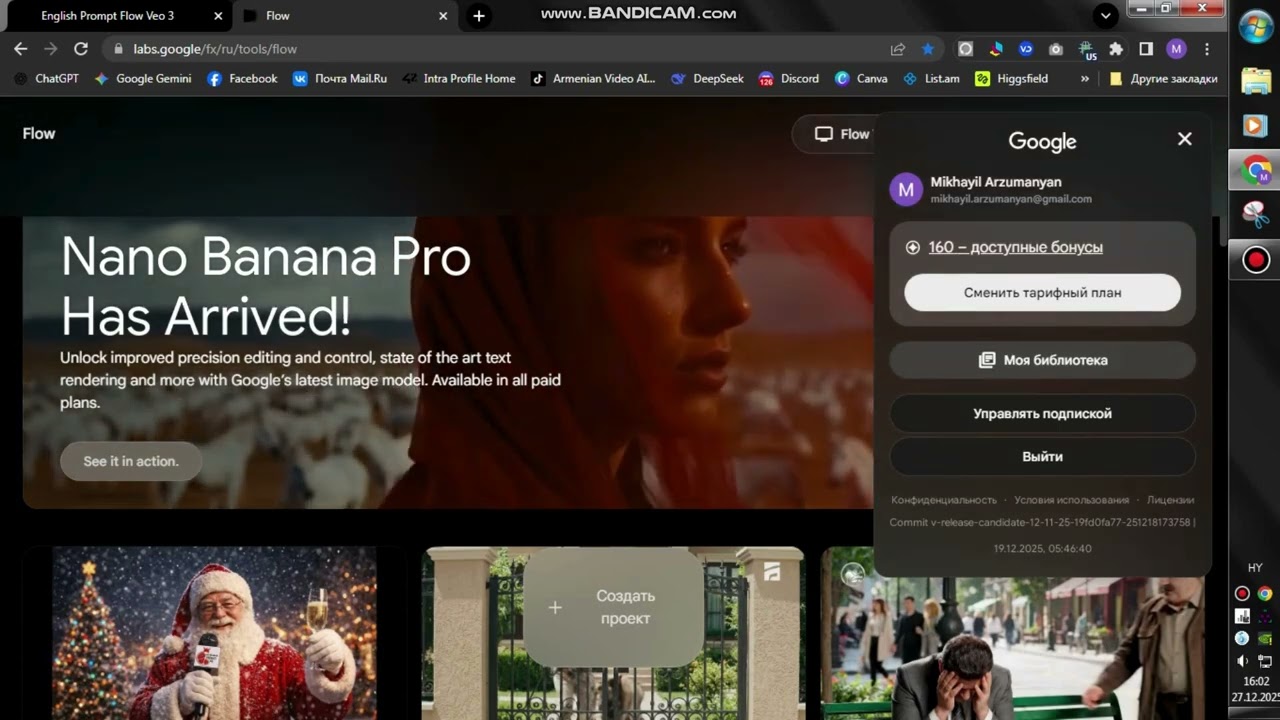Viewport: 1280px width, 720px height.
Task: Click the Flow logo in page header
Action: pyautogui.click(x=39, y=134)
